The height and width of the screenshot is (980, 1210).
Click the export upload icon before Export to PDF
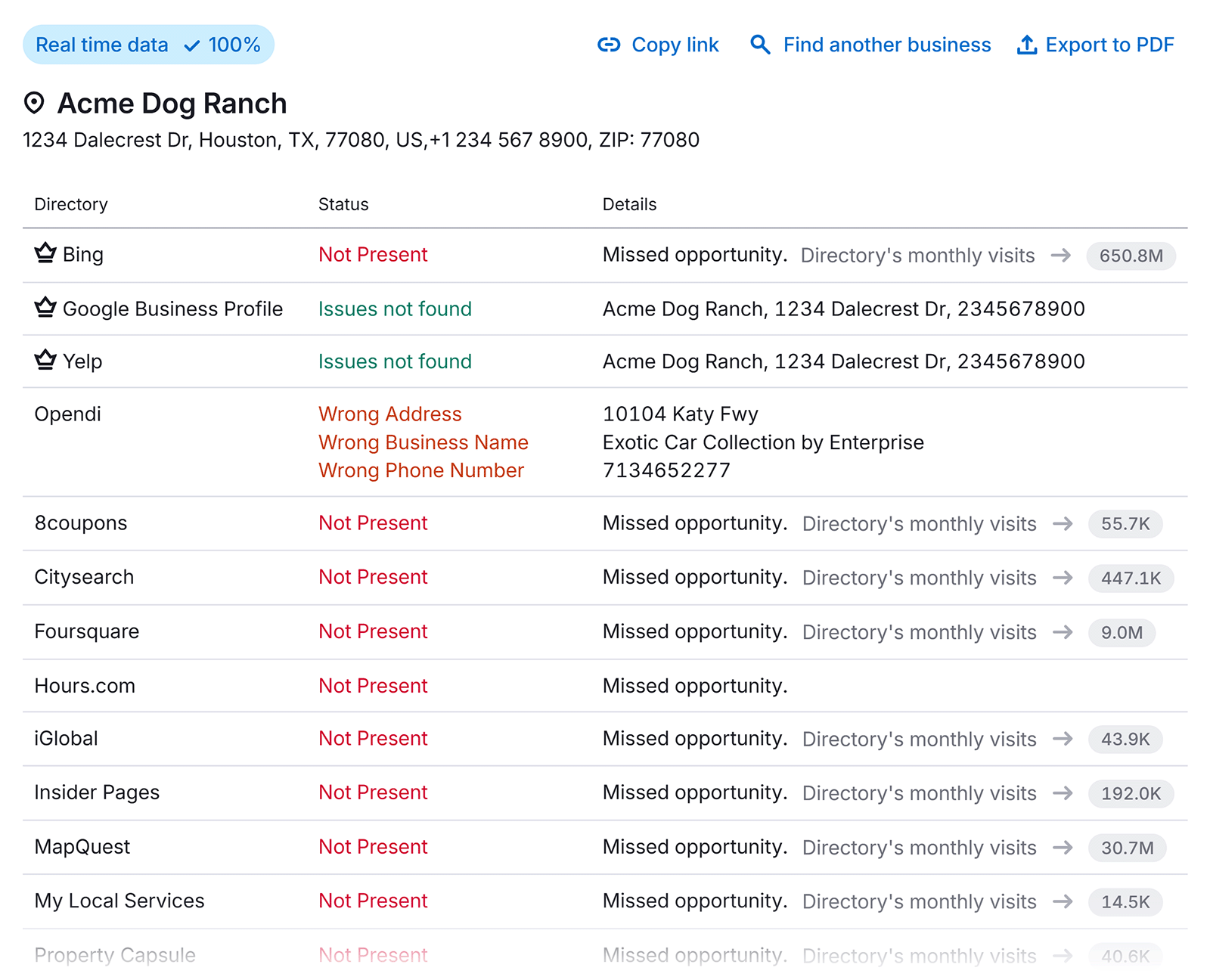(1026, 45)
